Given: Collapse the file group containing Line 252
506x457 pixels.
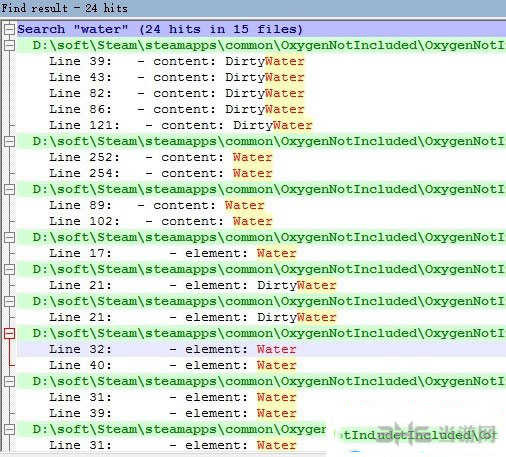Looking at the screenshot, I should pos(9,141).
